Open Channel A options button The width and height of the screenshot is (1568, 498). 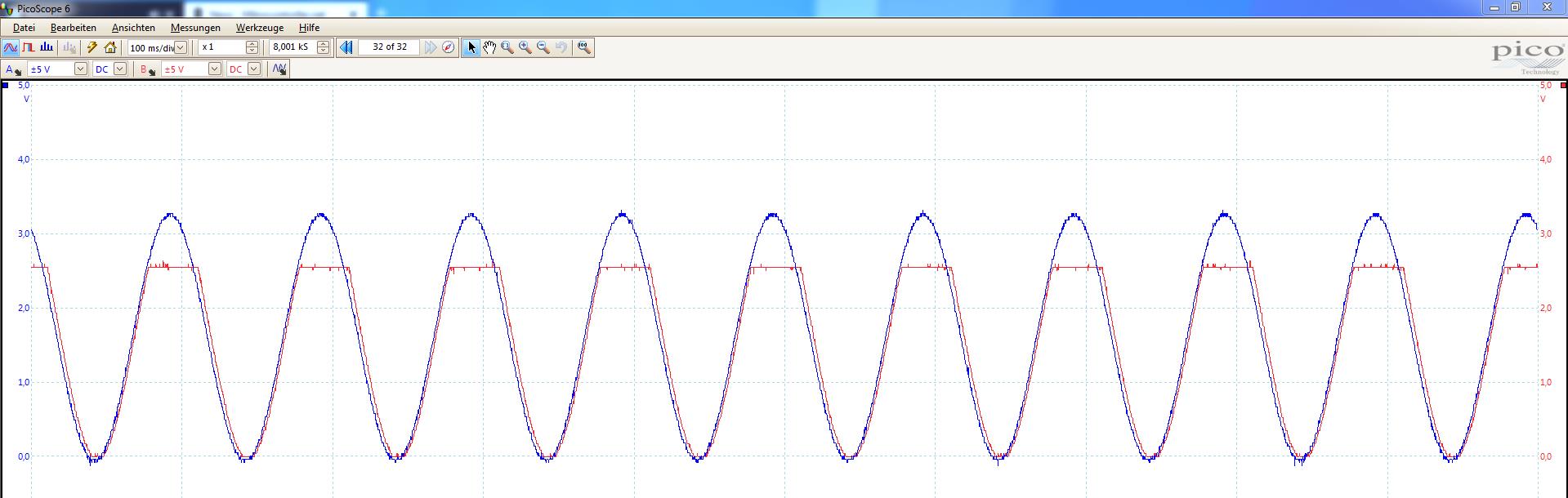[13, 69]
